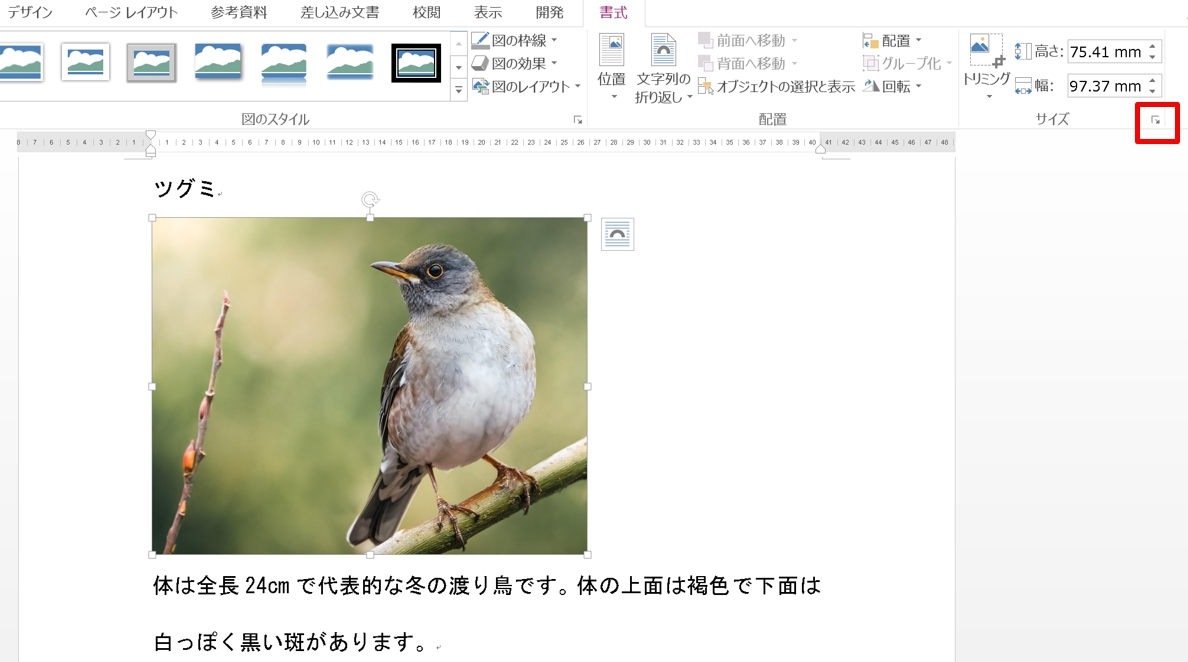The height and width of the screenshot is (662, 1188).
Task: Open the Picture Layout (図のレイアウト) dropdown
Action: click(x=526, y=87)
